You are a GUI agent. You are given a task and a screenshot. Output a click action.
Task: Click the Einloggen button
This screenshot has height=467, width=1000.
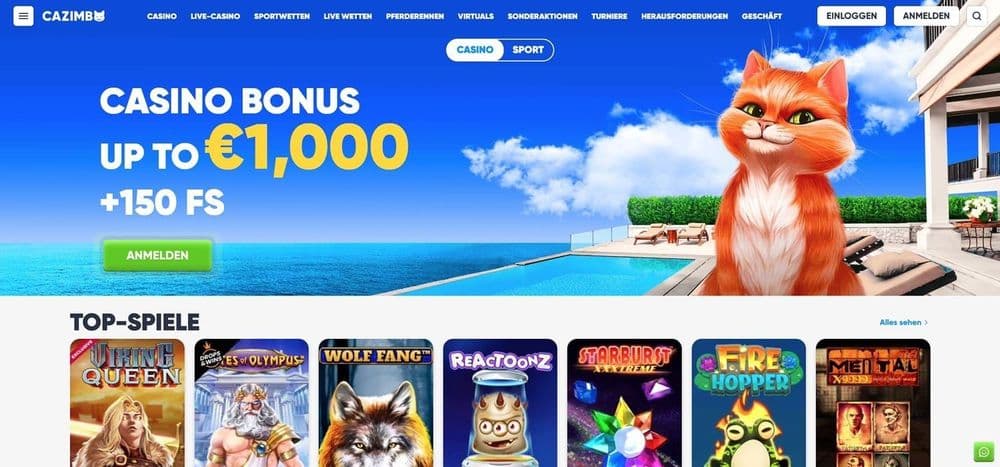(851, 16)
